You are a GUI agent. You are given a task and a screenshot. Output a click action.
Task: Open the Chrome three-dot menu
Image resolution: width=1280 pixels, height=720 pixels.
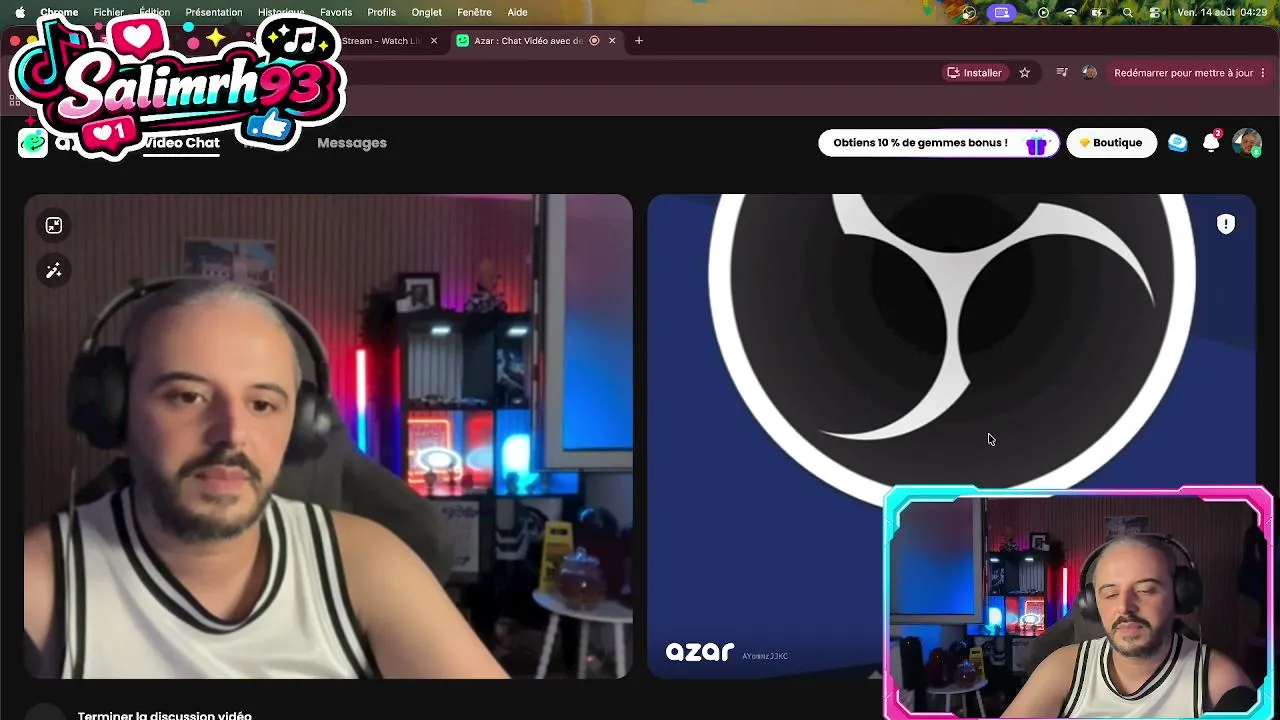point(1263,73)
